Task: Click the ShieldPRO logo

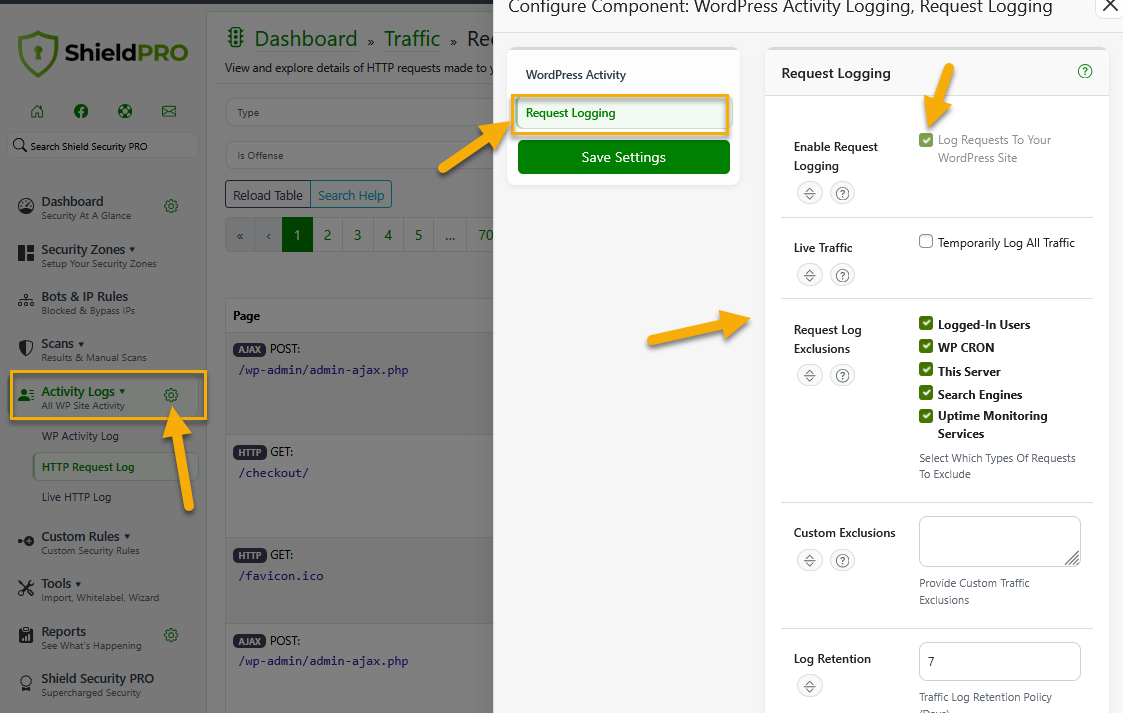Action: [103, 53]
